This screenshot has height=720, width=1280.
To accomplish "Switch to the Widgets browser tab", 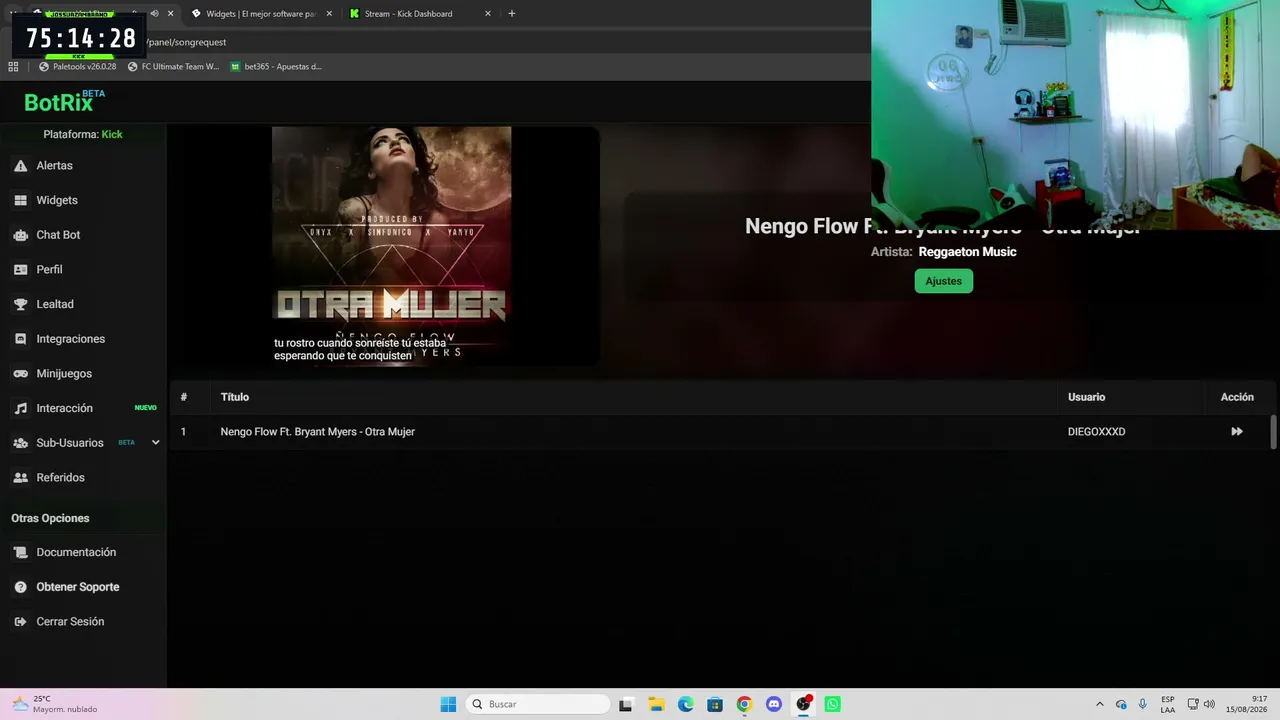I will (x=261, y=14).
